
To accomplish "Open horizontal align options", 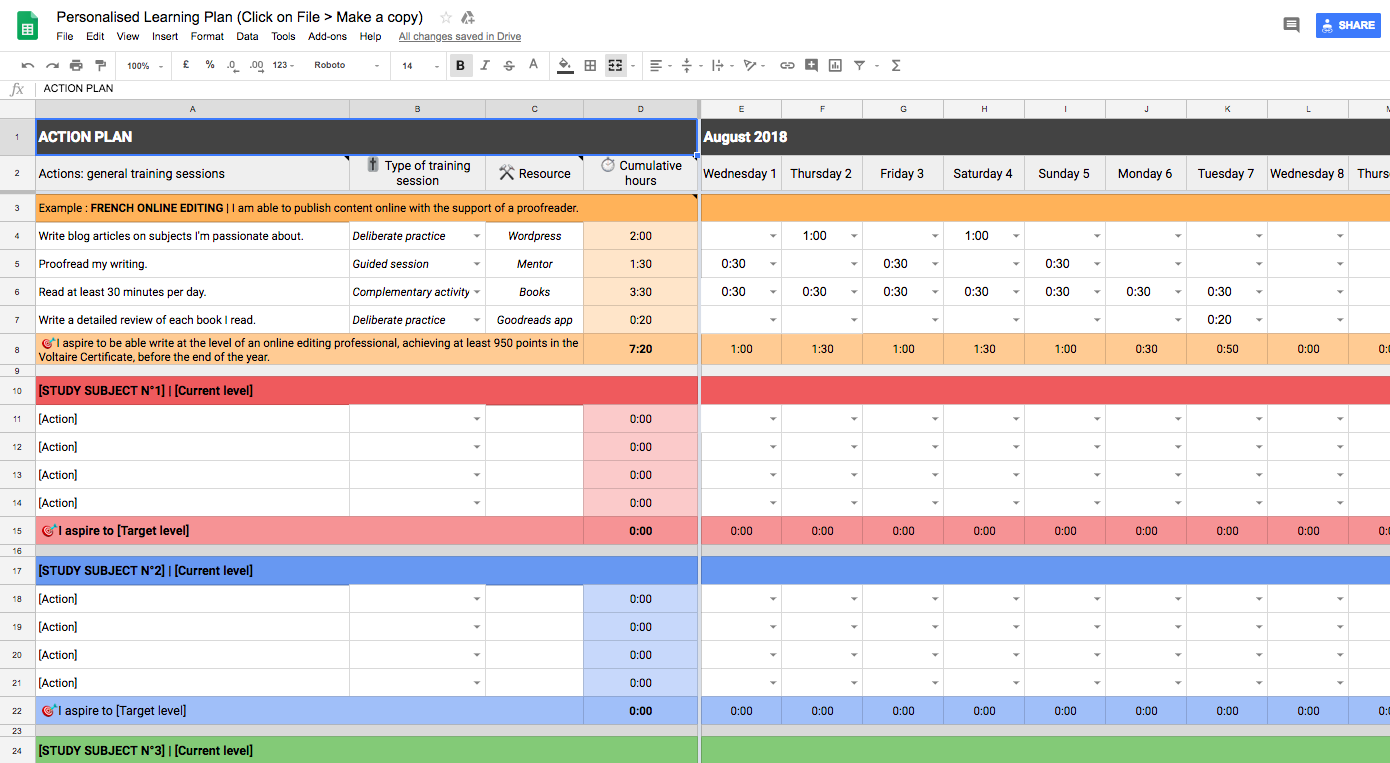I will (x=660, y=65).
